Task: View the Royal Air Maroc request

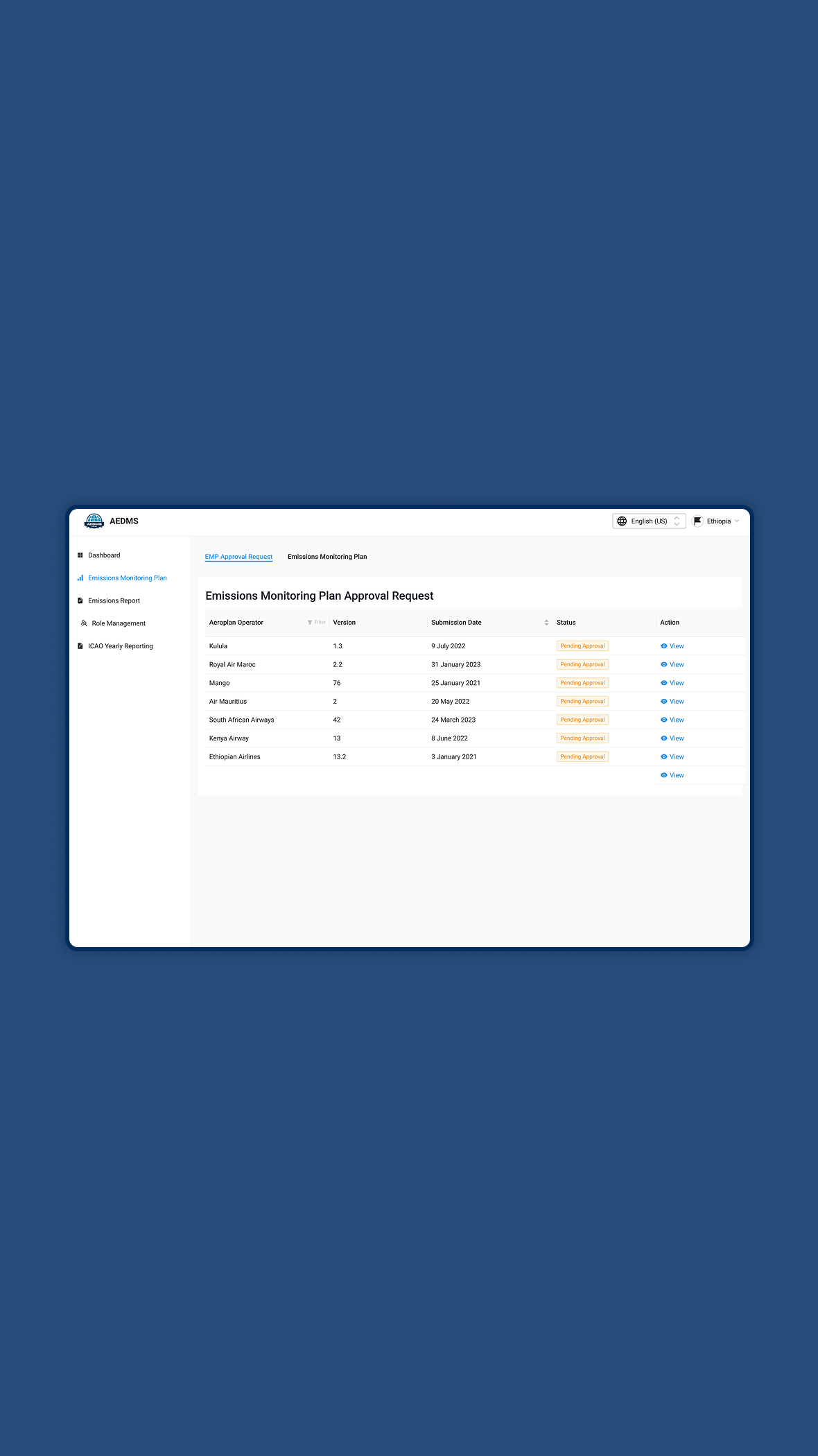Action: coord(672,664)
